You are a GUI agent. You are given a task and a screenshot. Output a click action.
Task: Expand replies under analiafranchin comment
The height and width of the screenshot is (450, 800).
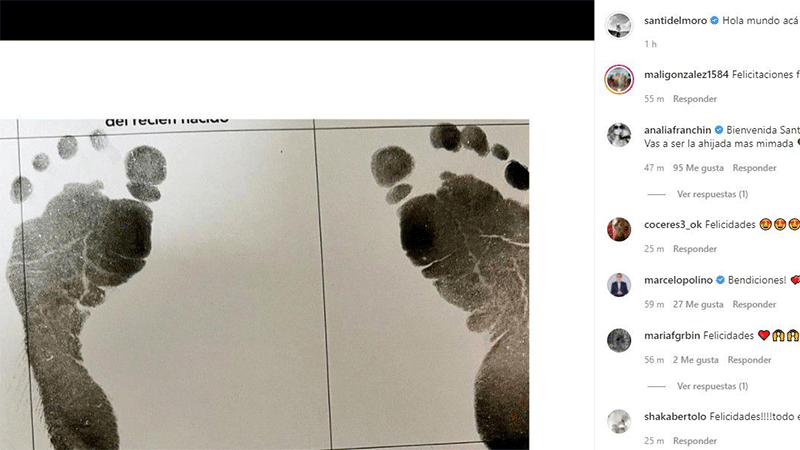click(x=712, y=194)
